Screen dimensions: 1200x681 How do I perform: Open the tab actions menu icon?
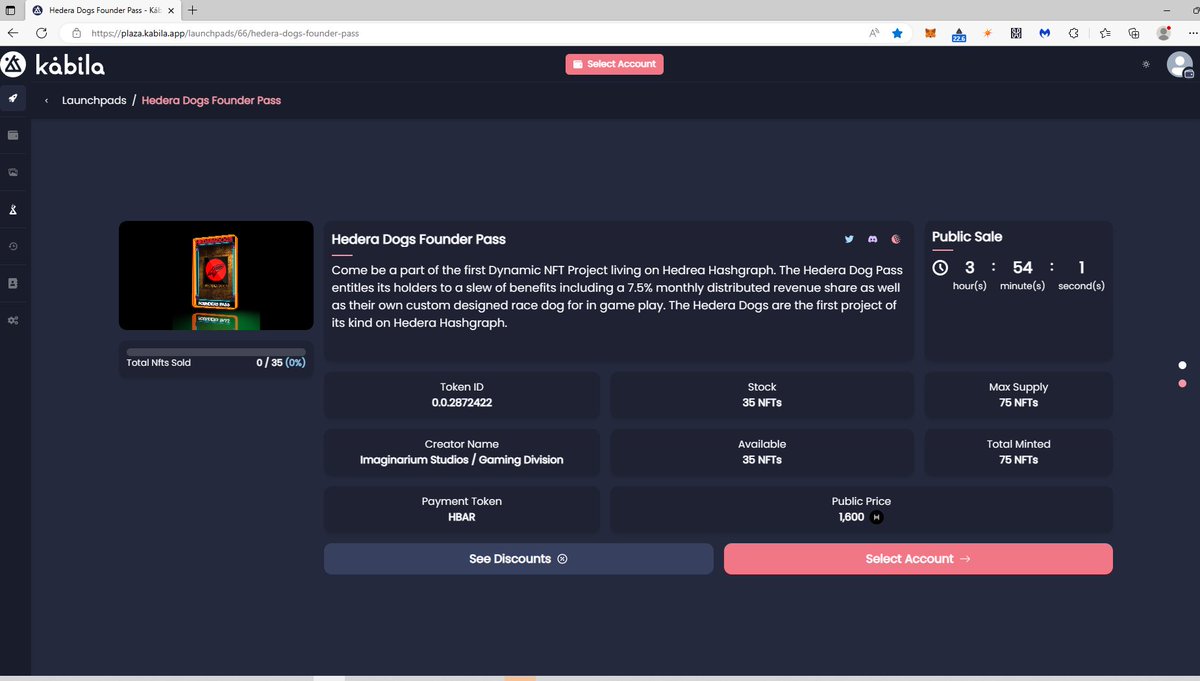11,10
